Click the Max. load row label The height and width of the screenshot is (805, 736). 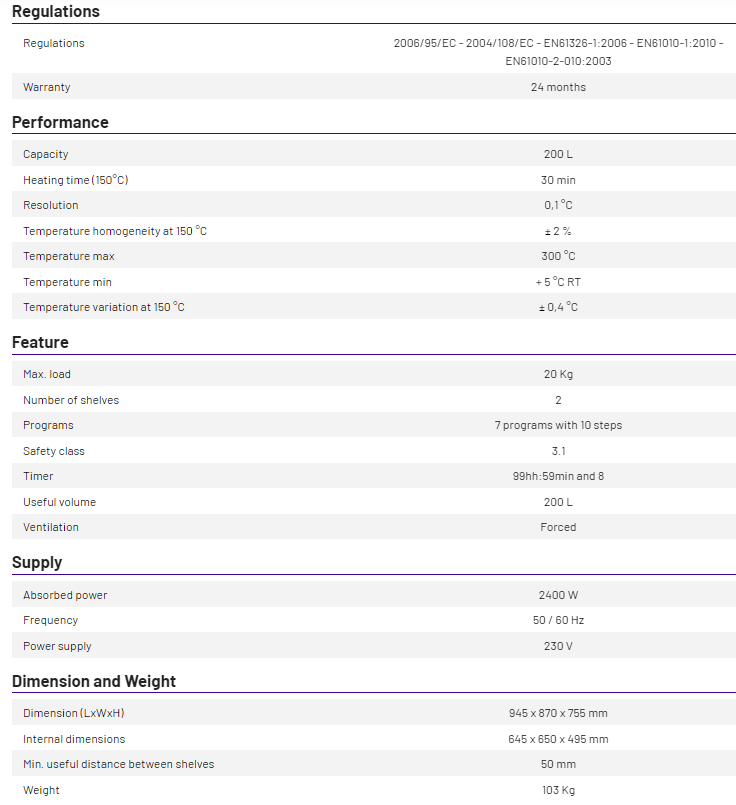pos(47,374)
